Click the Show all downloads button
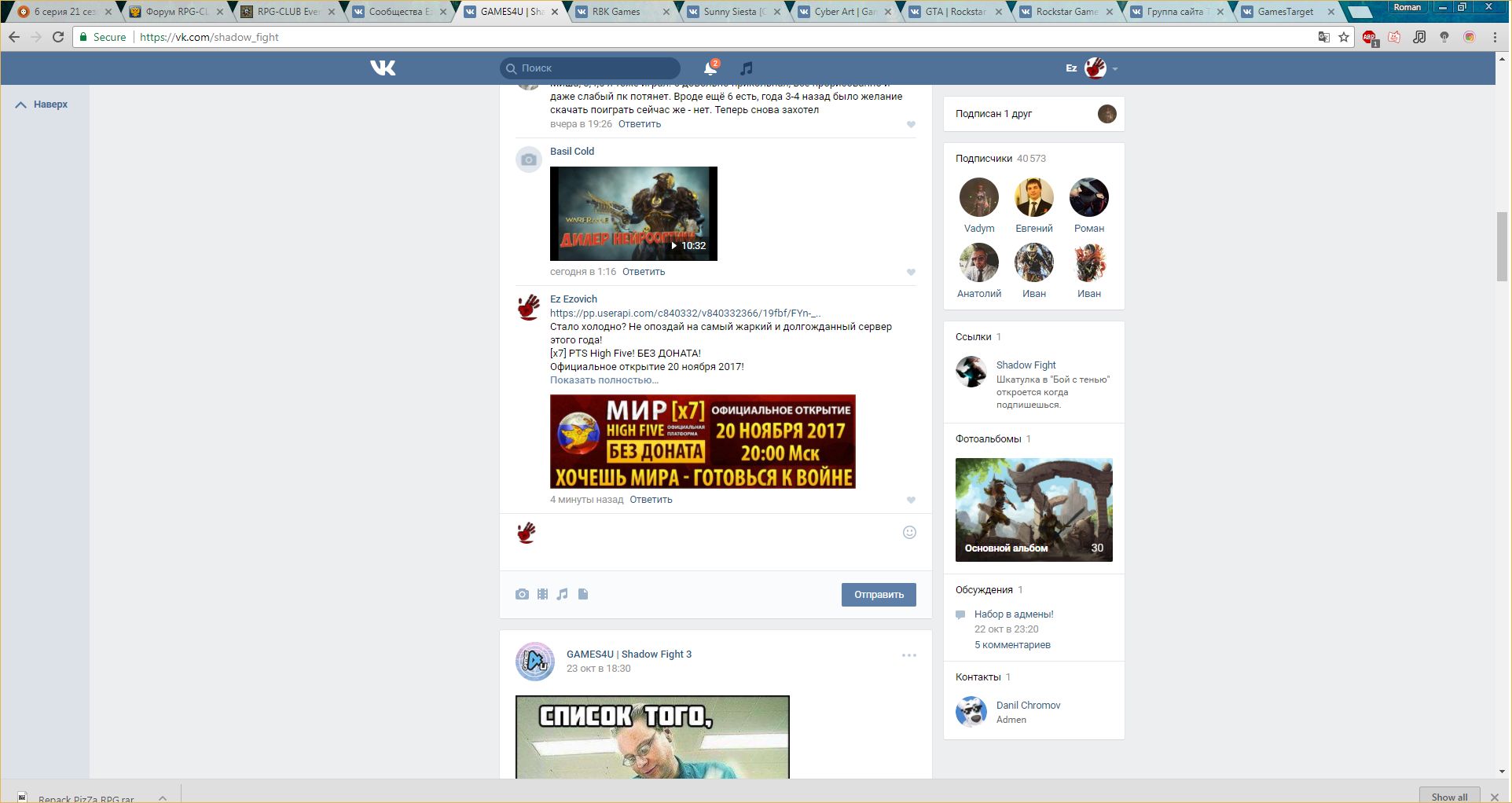This screenshot has height=803, width=1512. [x=1449, y=796]
